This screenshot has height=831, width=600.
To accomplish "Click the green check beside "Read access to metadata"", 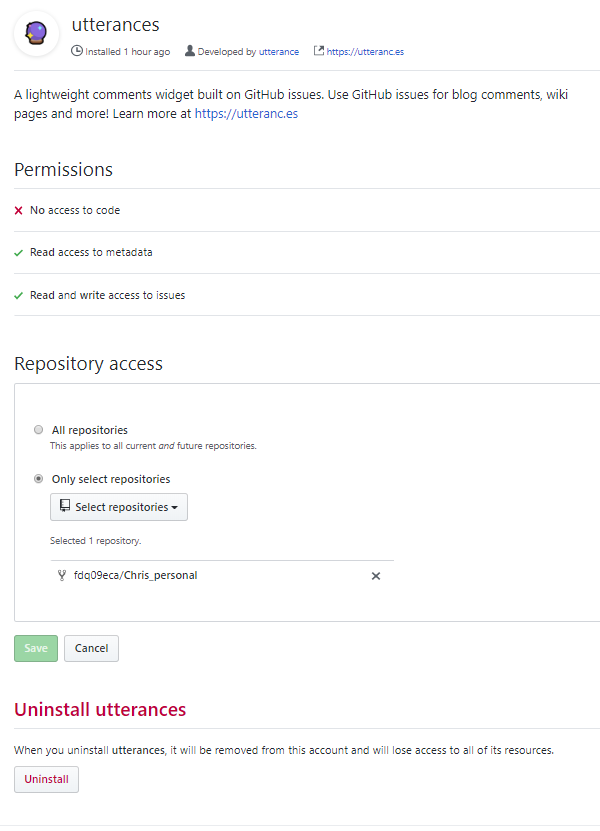I will pos(18,252).
